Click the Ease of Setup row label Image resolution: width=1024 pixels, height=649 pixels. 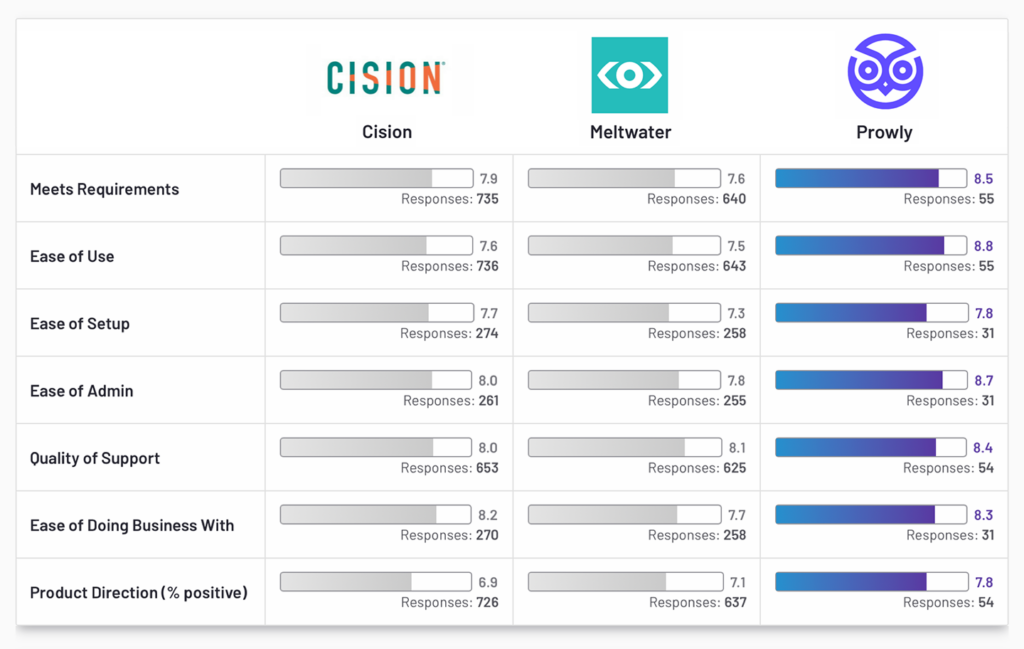[x=80, y=323]
